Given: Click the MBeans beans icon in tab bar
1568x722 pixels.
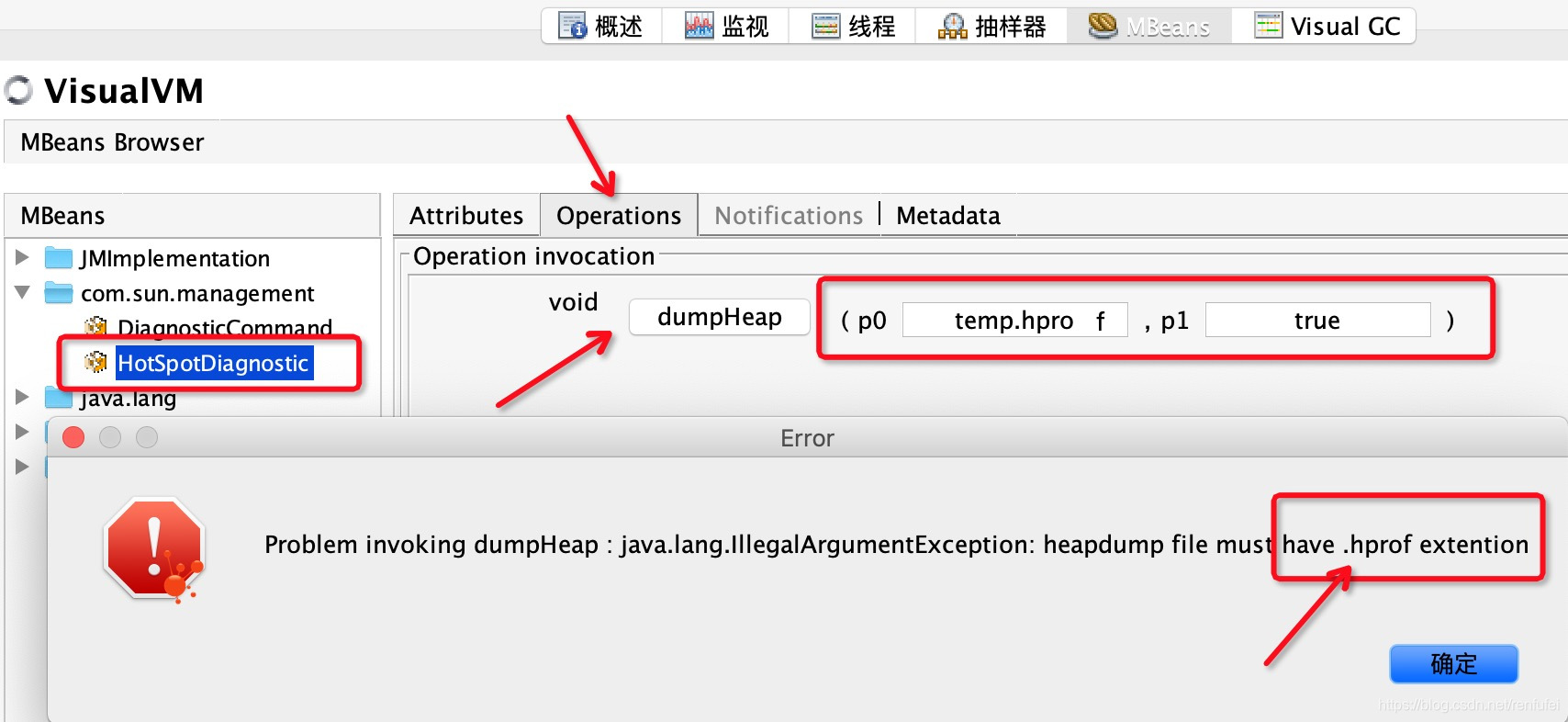Looking at the screenshot, I should click(1103, 26).
